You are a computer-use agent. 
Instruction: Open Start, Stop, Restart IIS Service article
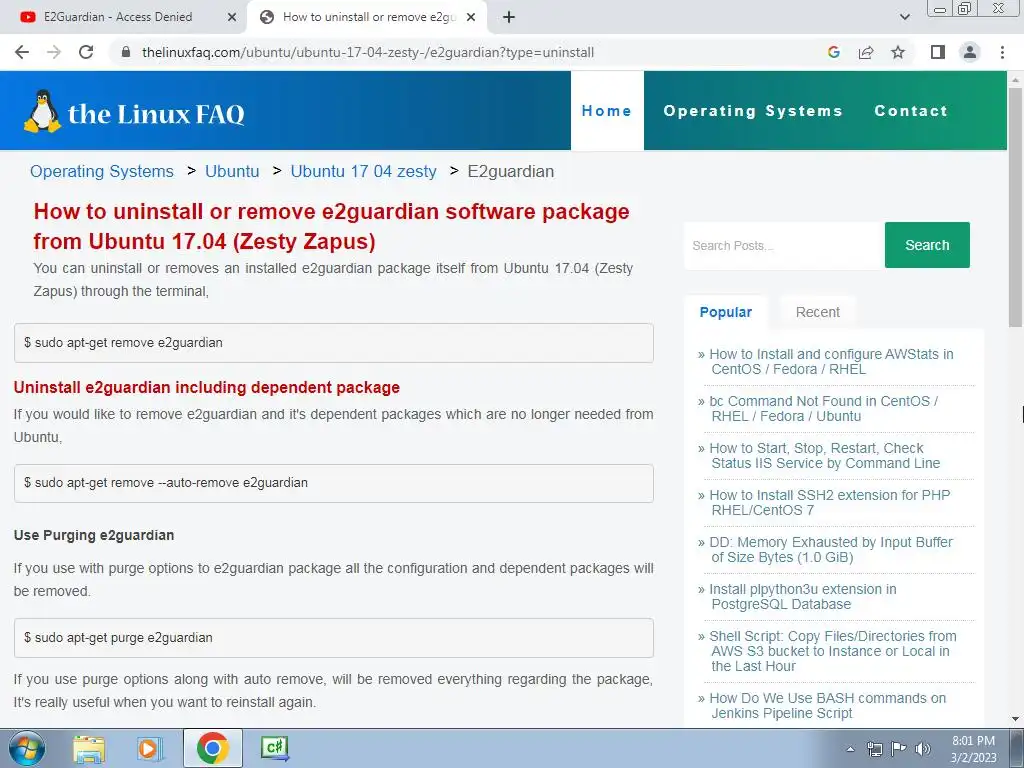coord(824,456)
